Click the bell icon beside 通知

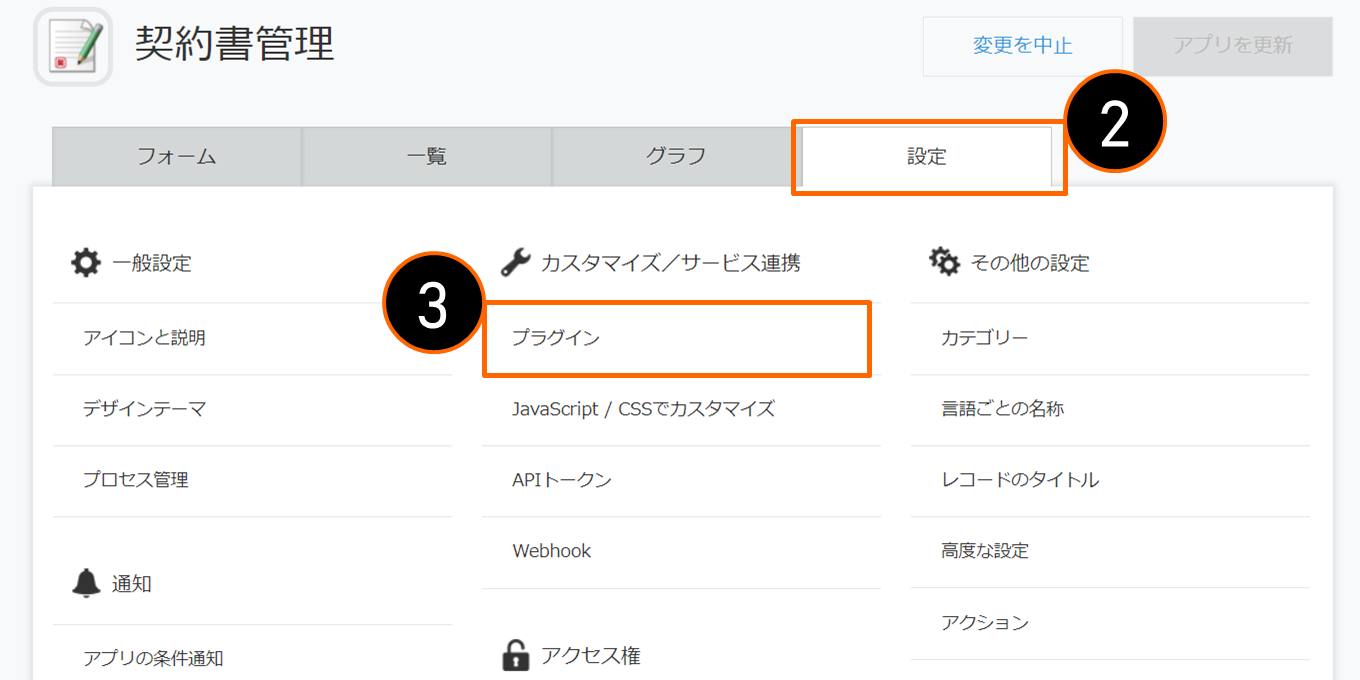87,583
